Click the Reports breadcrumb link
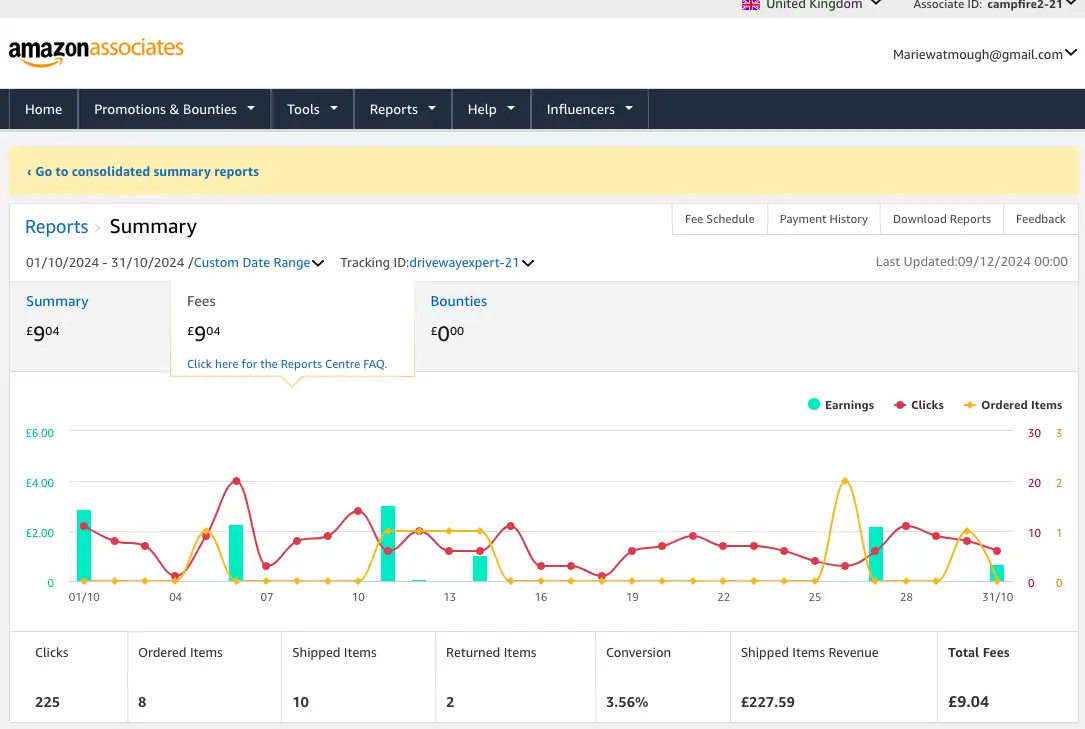This screenshot has height=729, width=1085. tap(57, 227)
